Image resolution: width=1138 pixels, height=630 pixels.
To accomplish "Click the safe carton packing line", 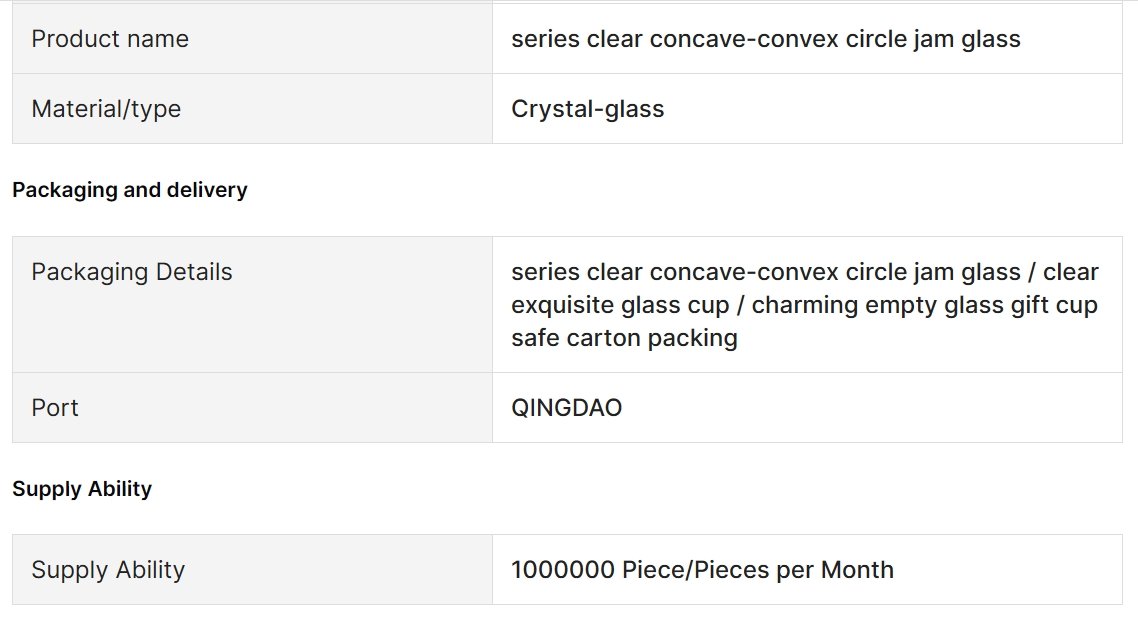I will (x=624, y=338).
